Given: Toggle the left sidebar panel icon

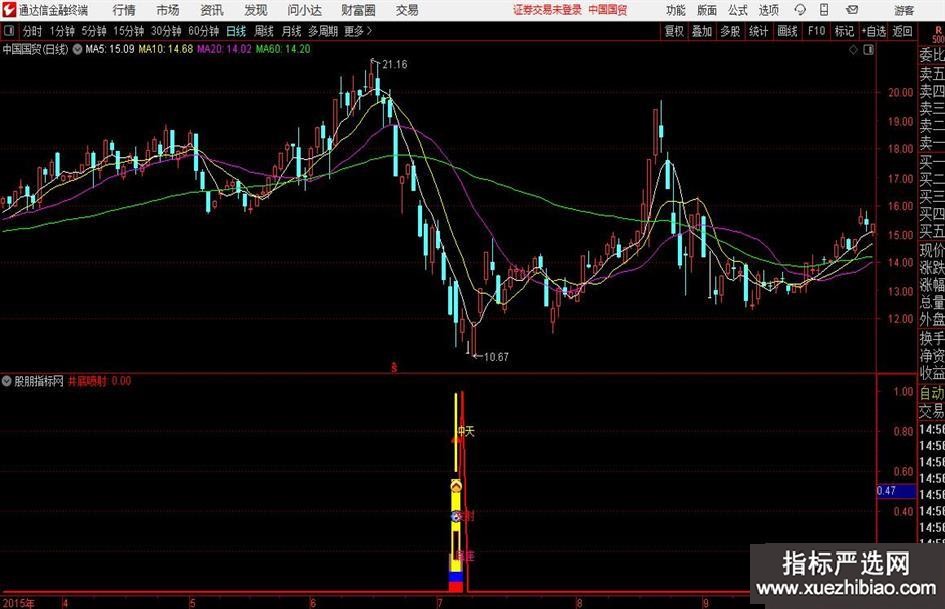Looking at the screenshot, I should [9, 31].
